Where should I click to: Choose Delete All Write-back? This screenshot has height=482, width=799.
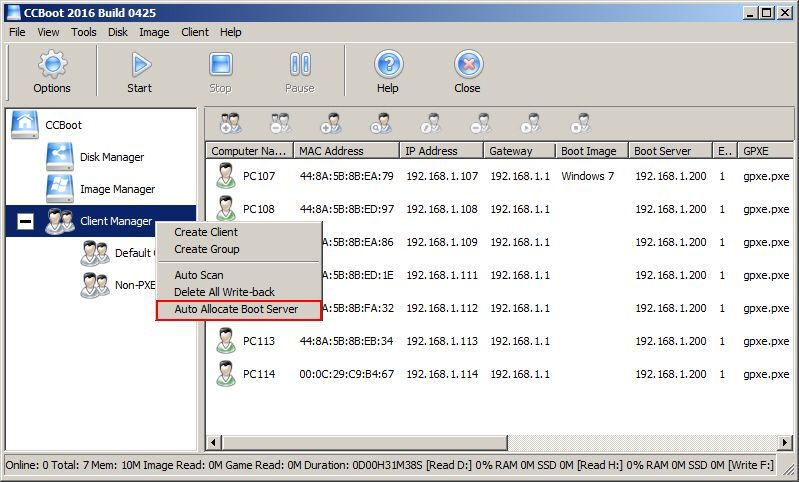(239, 292)
